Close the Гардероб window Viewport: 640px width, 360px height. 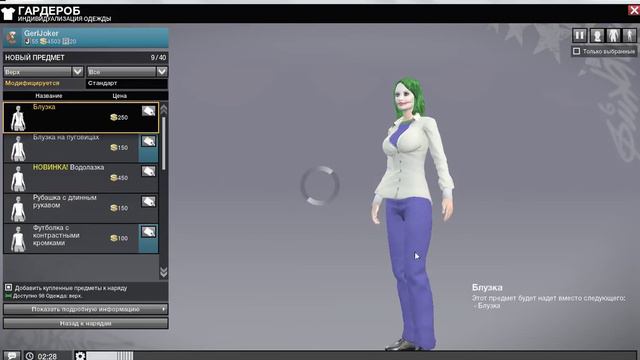[x=634, y=11]
